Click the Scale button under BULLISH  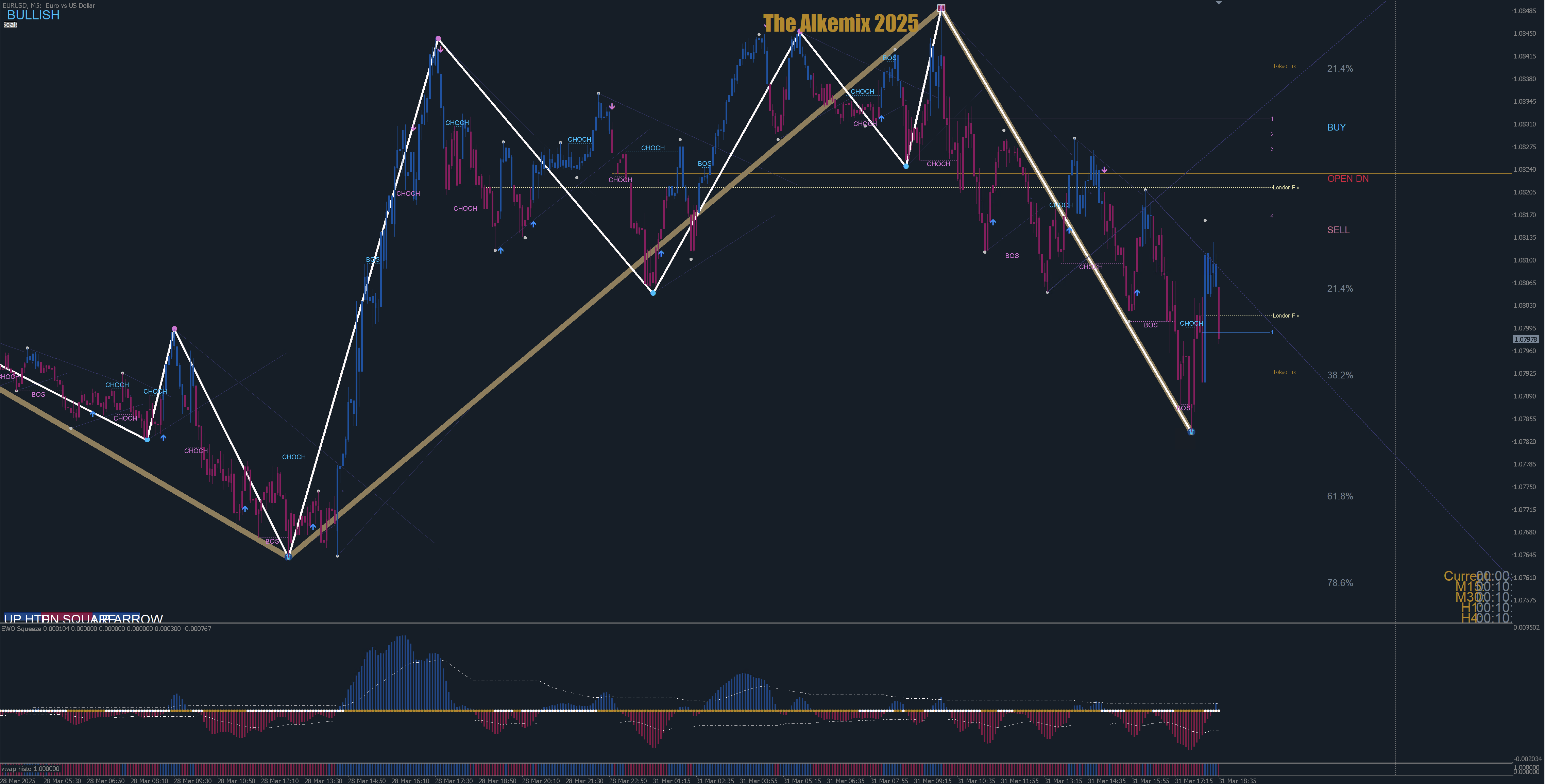pos(11,24)
